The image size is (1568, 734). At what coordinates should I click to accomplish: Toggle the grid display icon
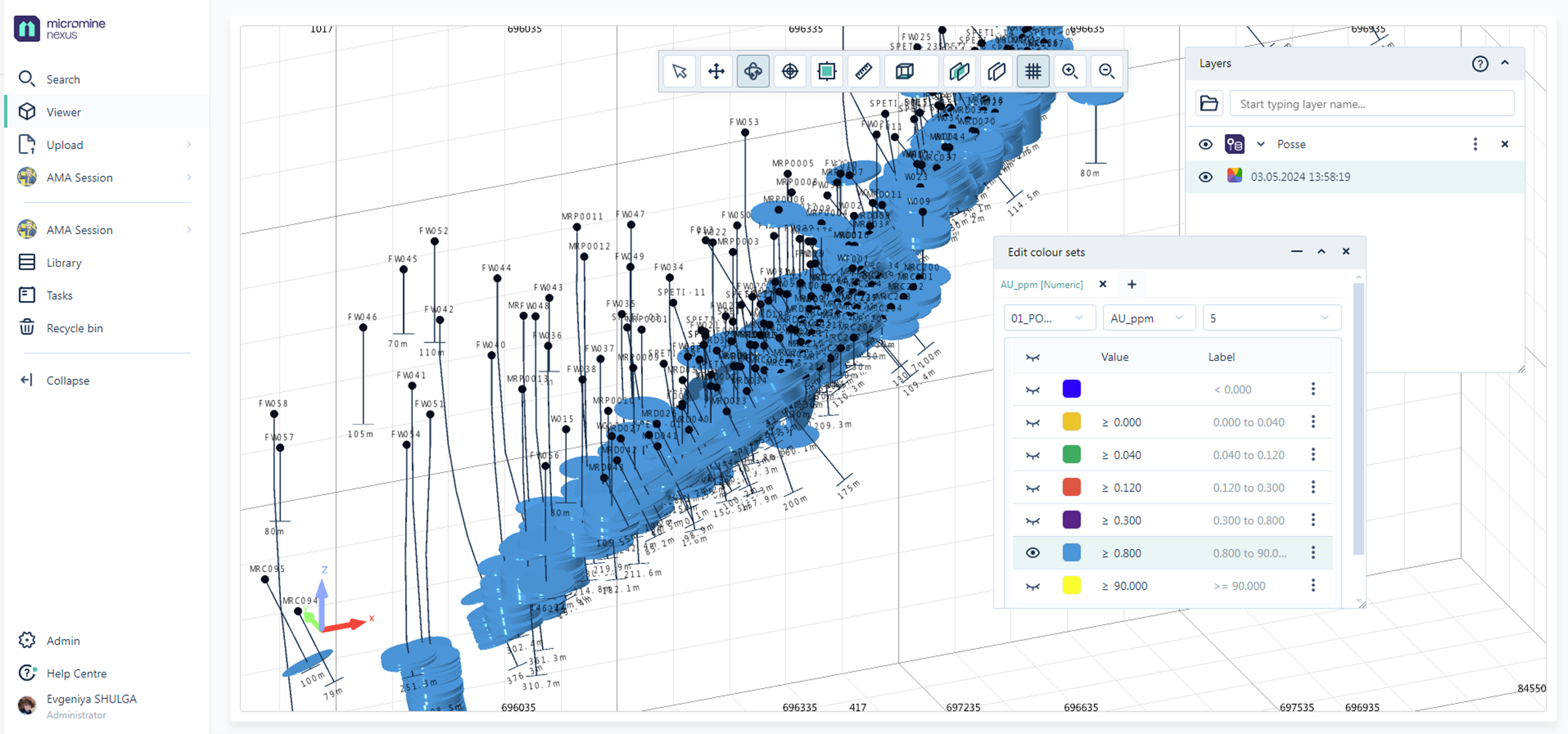click(1033, 71)
